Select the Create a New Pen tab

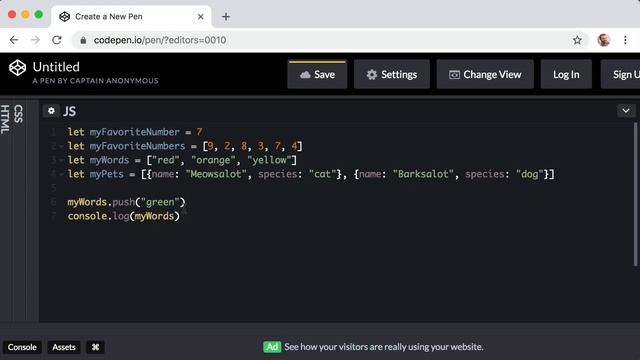click(x=131, y=17)
